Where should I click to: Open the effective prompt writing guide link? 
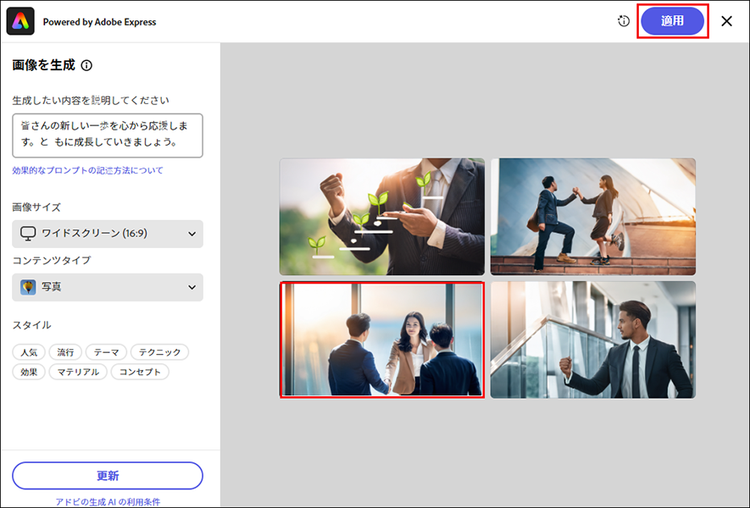(88, 171)
